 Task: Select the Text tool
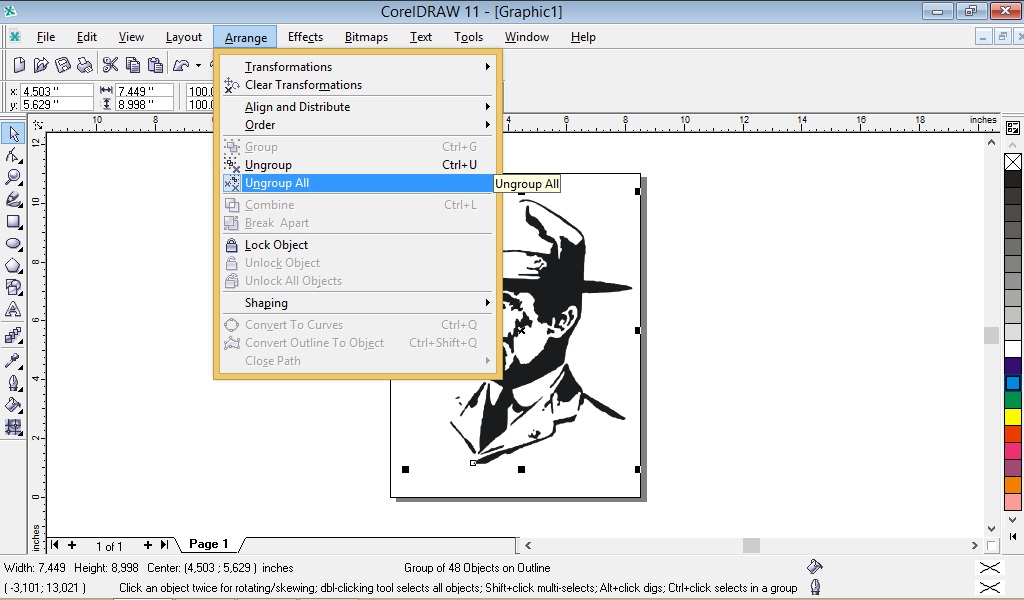(x=13, y=309)
